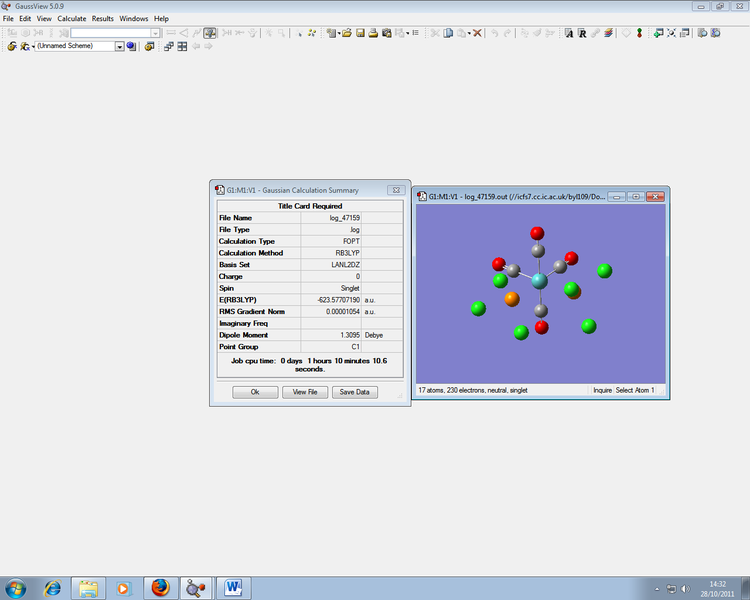Open the Results menu
The width and height of the screenshot is (750, 600).
(x=103, y=19)
